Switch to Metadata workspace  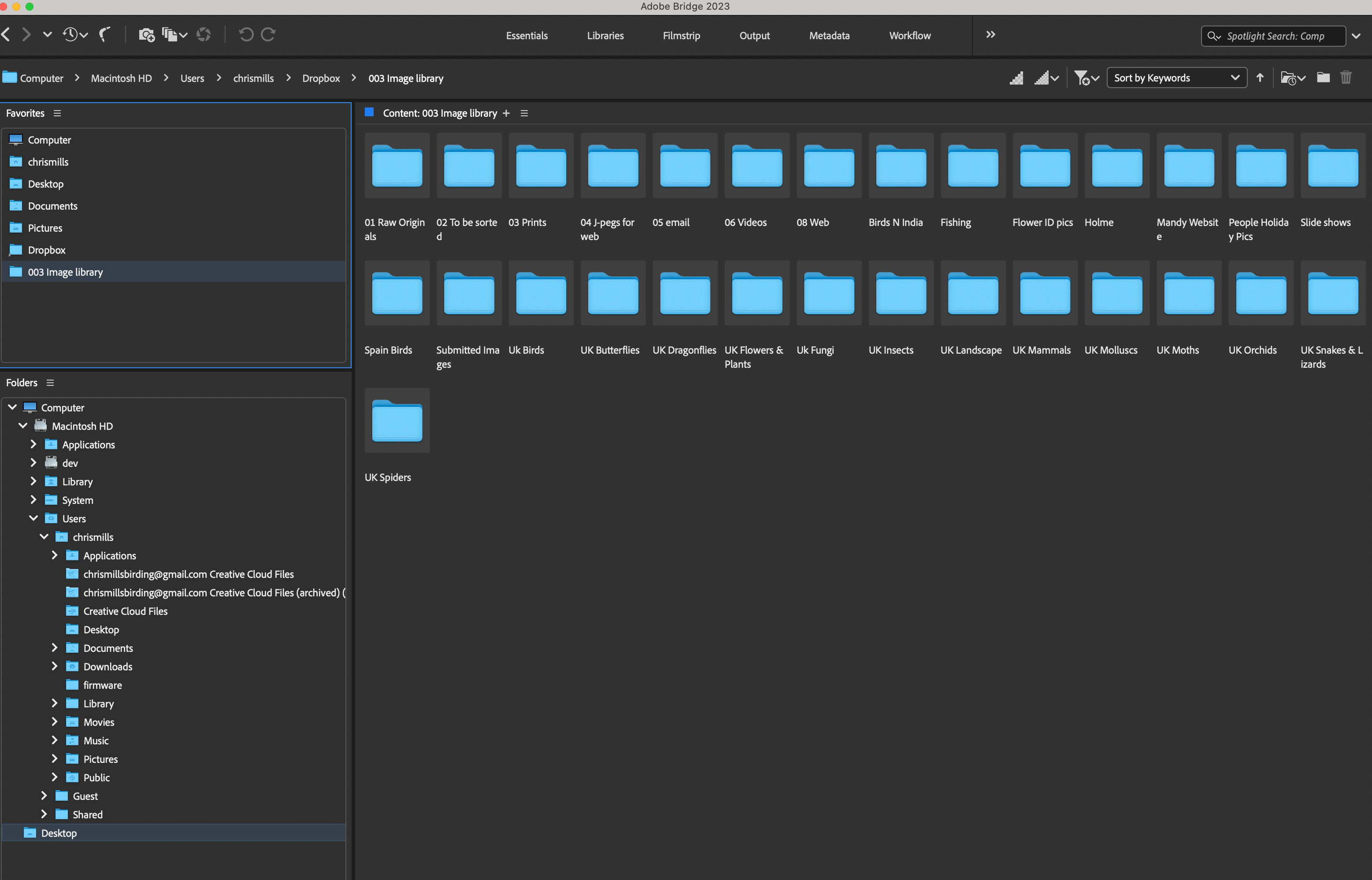pos(829,35)
